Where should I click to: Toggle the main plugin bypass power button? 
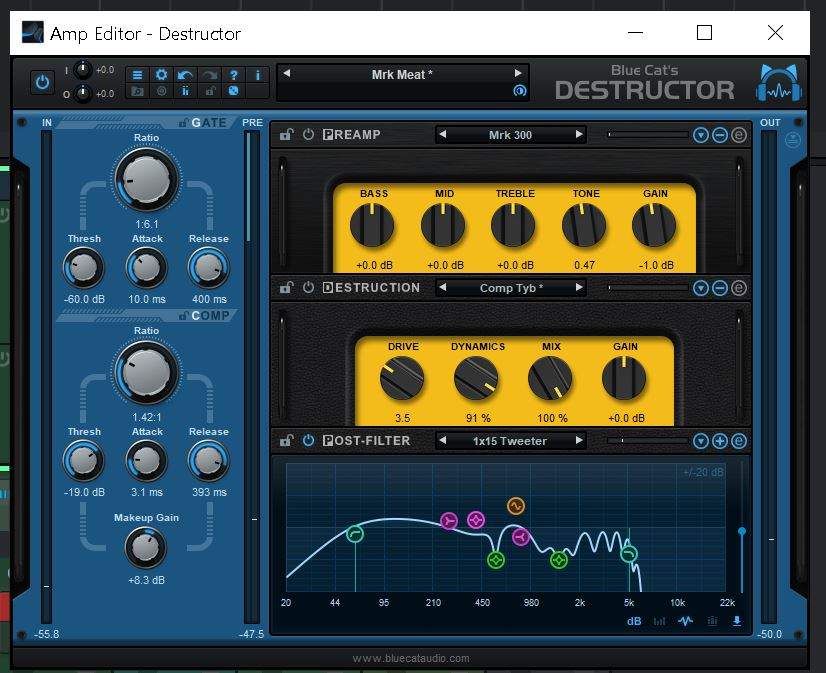42,83
